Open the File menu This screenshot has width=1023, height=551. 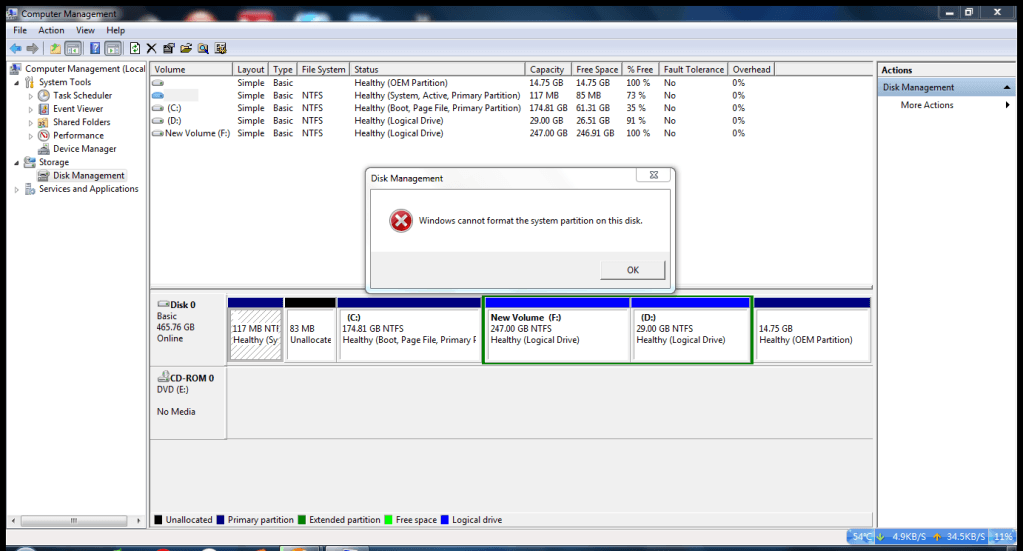[x=20, y=30]
